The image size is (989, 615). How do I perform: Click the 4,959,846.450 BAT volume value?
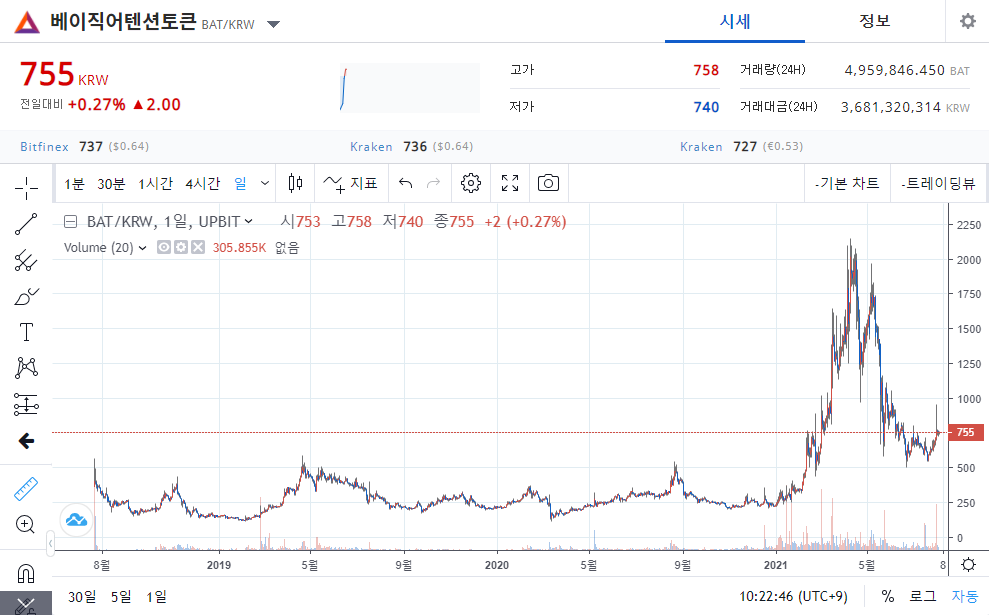(894, 70)
